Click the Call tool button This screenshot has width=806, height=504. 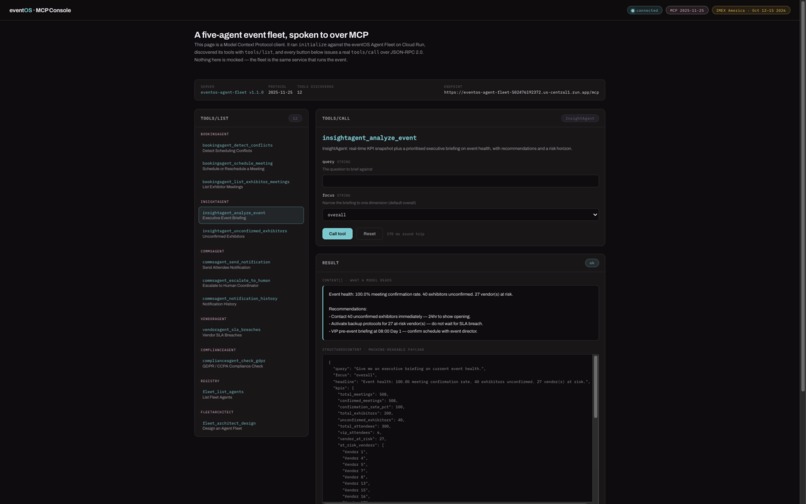point(337,233)
